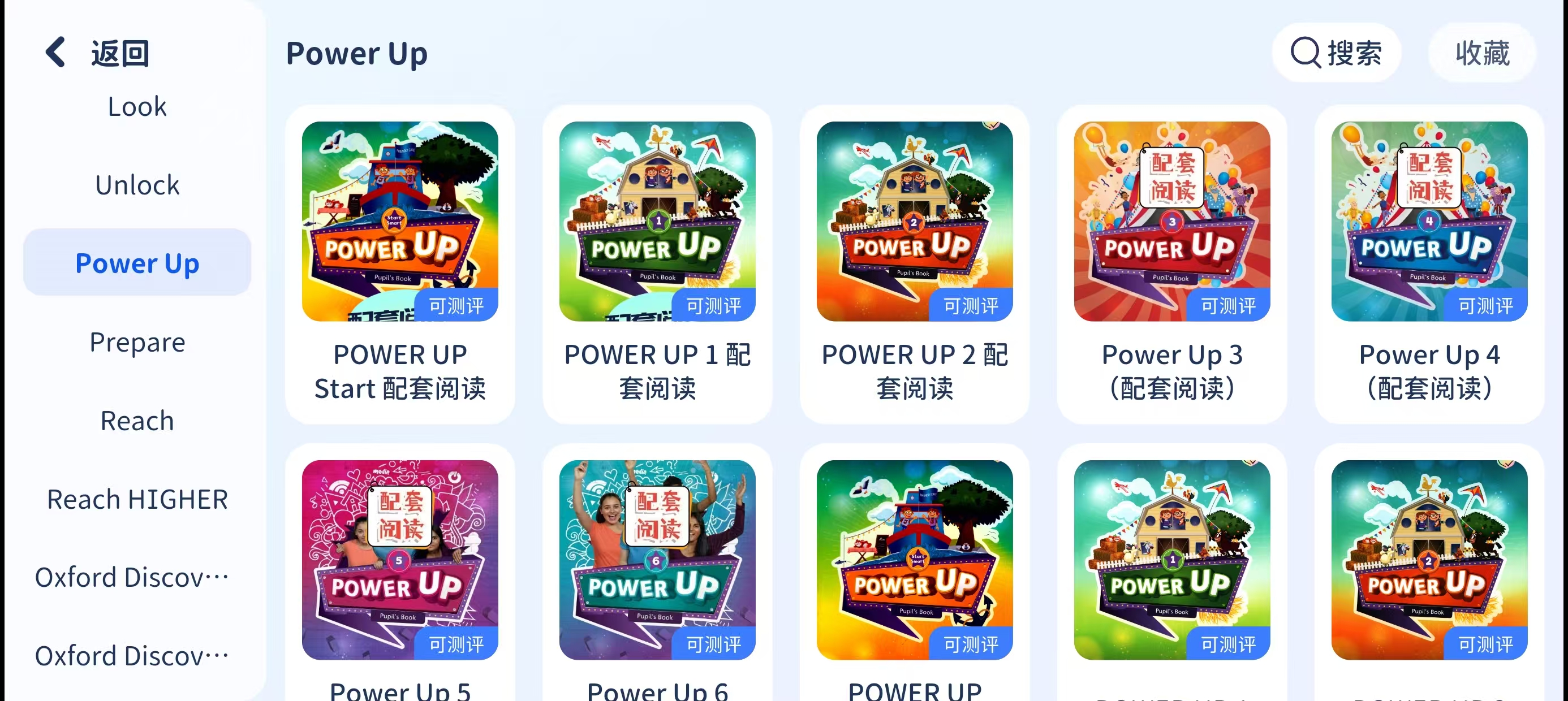The height and width of the screenshot is (701, 1568).
Task: Open Reach HIGHER in the sidebar
Action: (137, 499)
